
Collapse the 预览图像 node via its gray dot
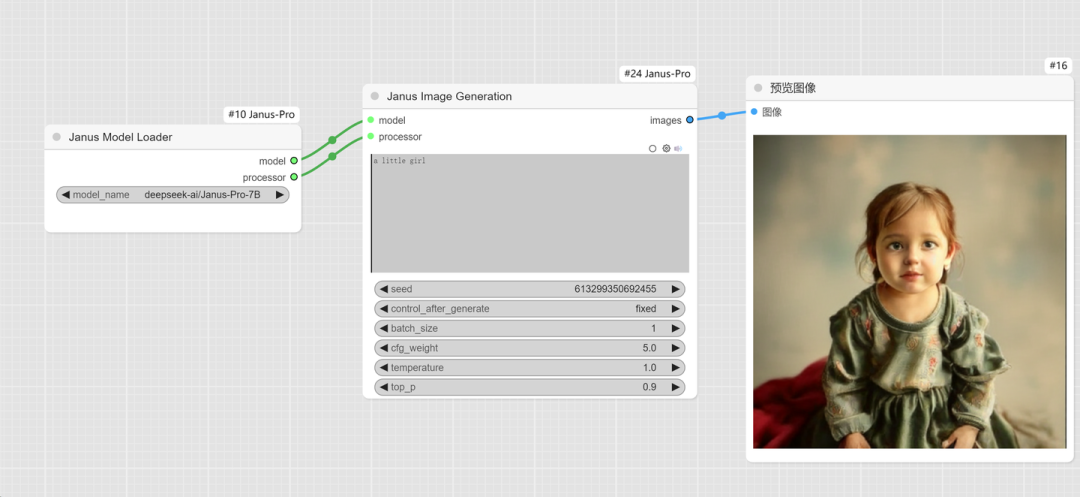coord(758,88)
